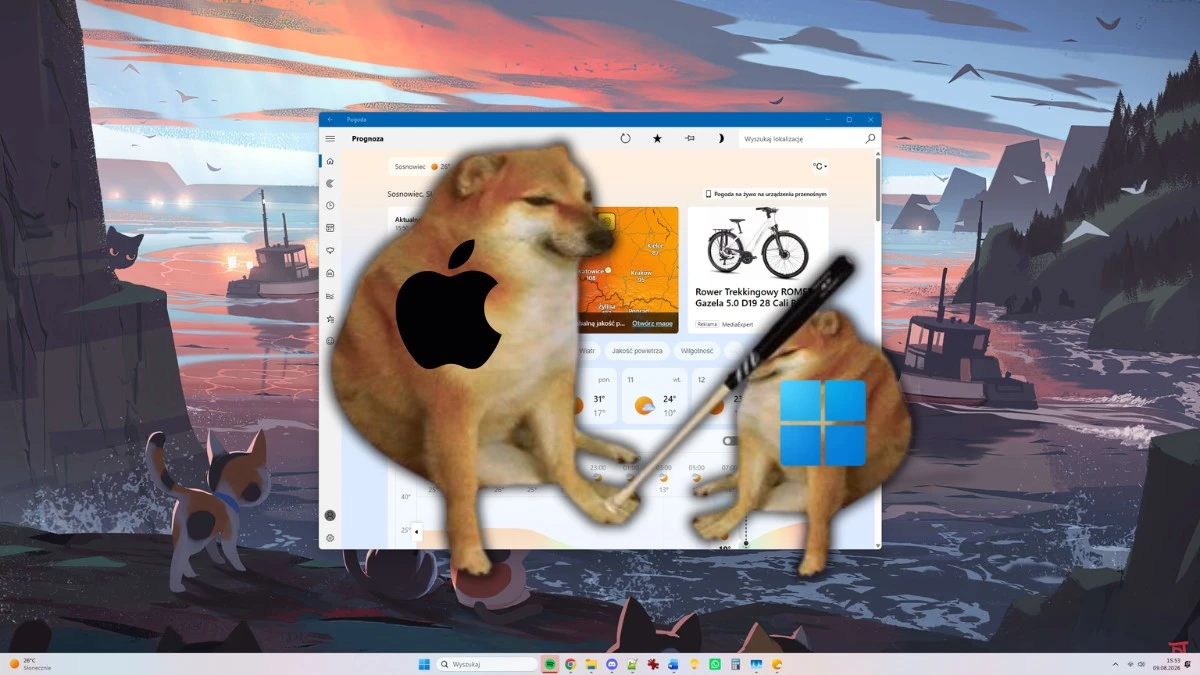This screenshot has width=1200, height=675.
Task: Open the monthly calendar icon in sidebar
Action: pyautogui.click(x=330, y=228)
